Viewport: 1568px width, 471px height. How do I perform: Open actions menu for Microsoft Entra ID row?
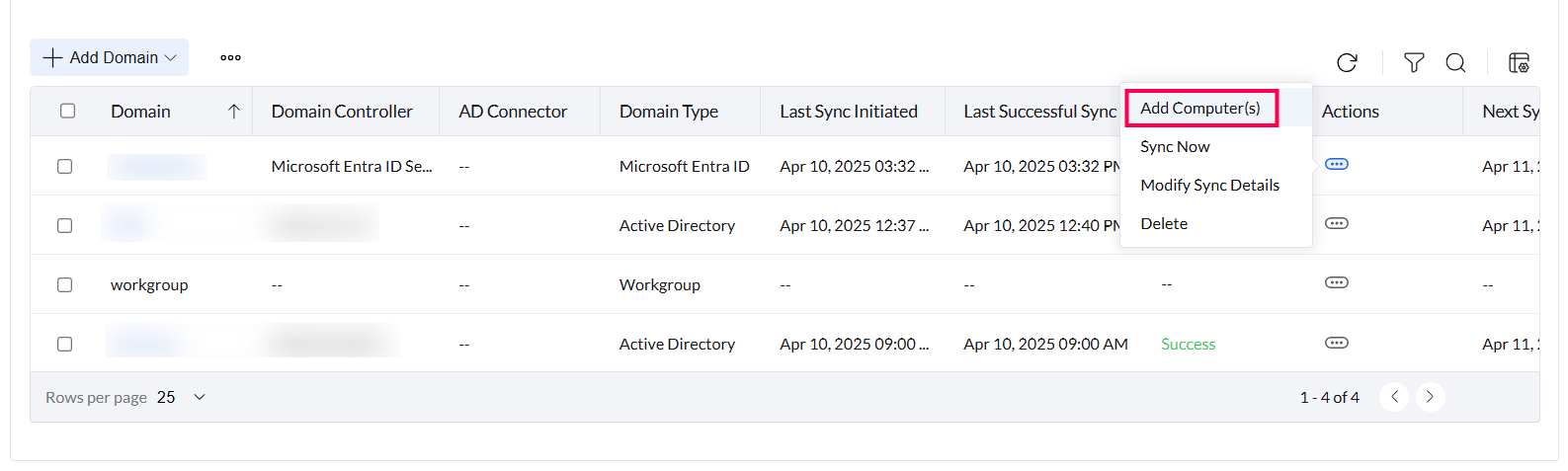(x=1336, y=165)
